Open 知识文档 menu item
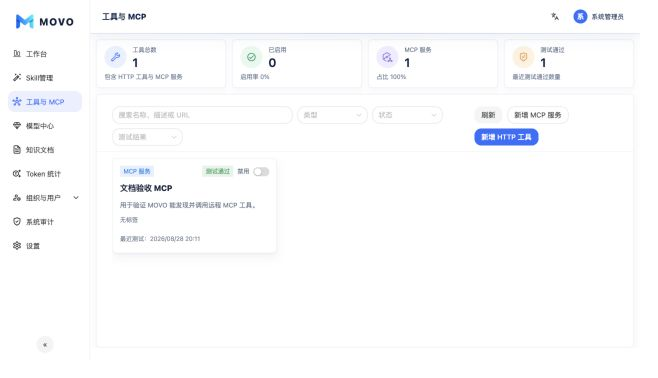This screenshot has height=378, width=658. pos(40,150)
